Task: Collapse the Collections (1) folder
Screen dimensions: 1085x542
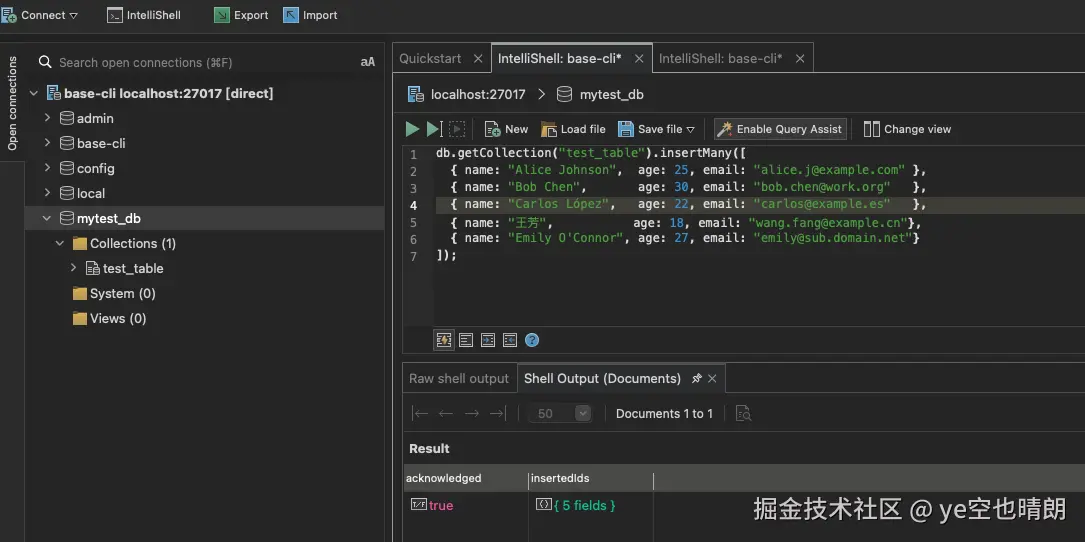Action: [60, 244]
